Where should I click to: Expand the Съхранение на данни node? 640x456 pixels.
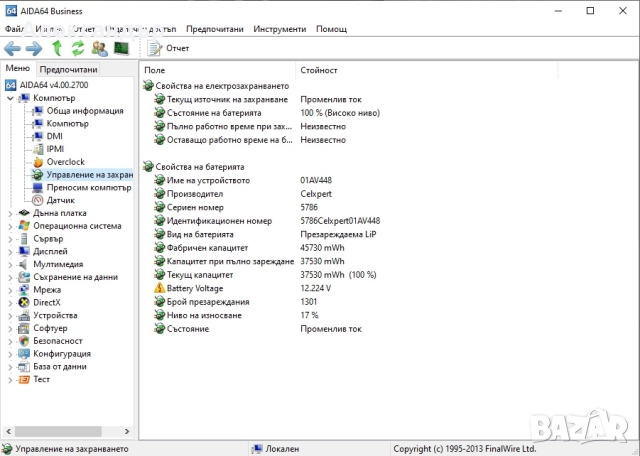tap(10, 277)
